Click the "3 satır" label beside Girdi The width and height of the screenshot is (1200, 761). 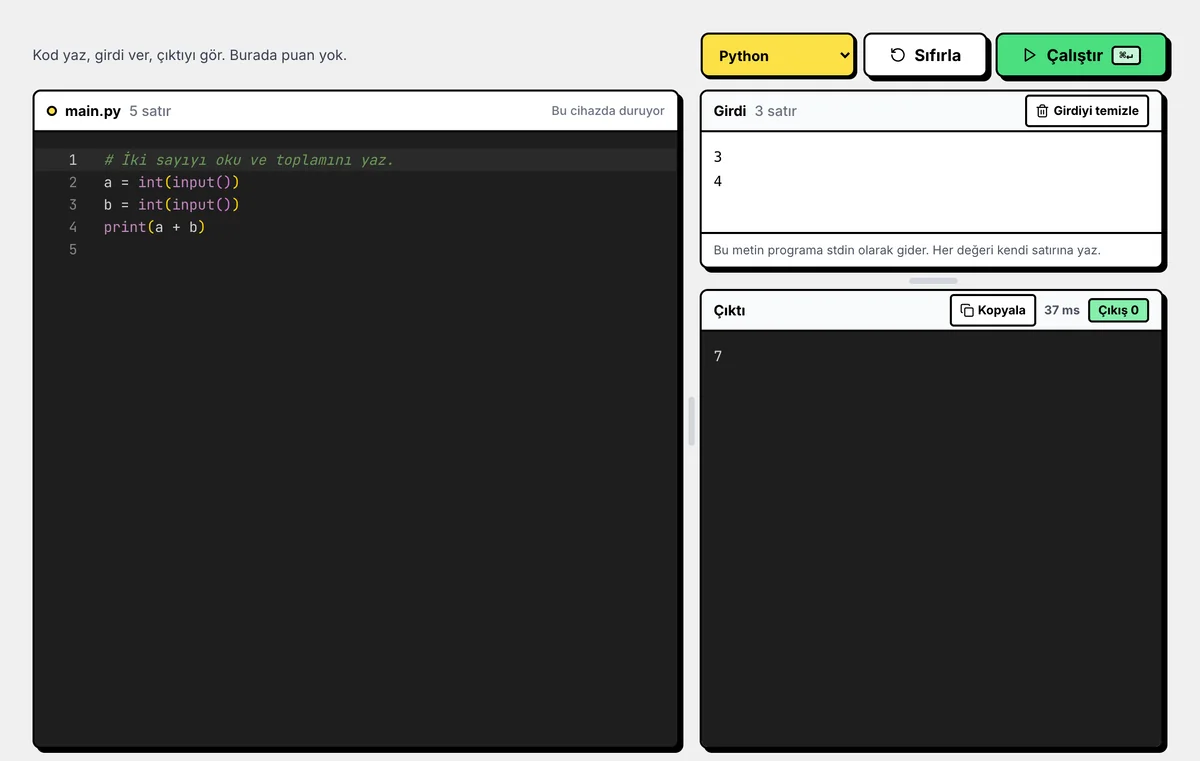(776, 111)
